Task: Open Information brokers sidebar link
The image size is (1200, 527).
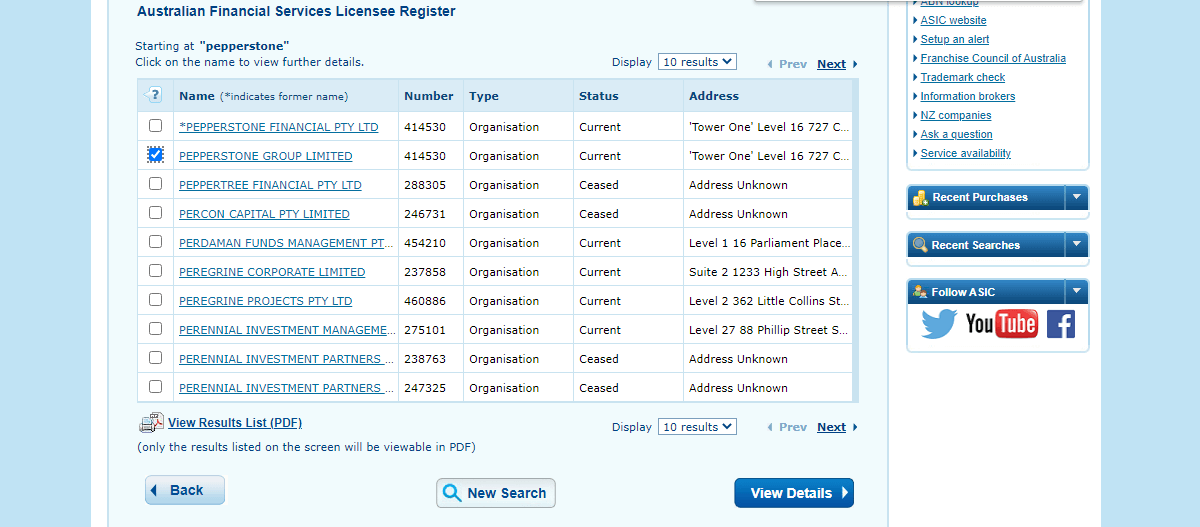Action: coord(968,96)
